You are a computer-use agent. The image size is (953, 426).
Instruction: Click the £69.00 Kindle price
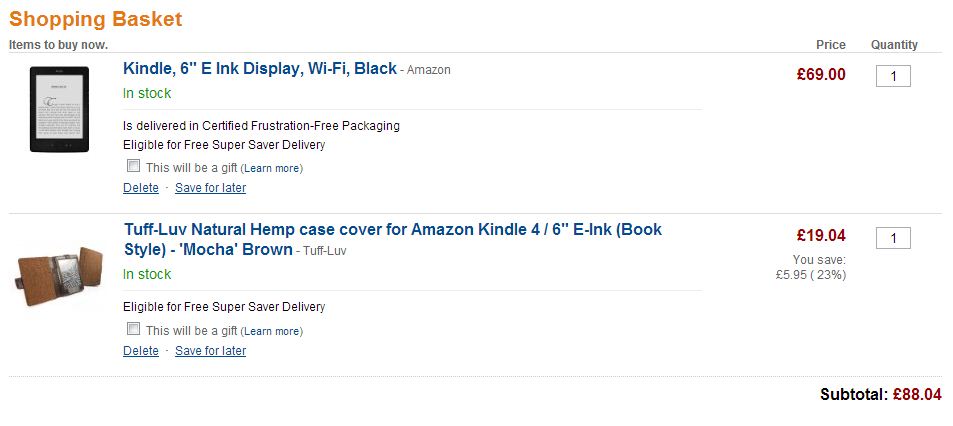(x=821, y=75)
